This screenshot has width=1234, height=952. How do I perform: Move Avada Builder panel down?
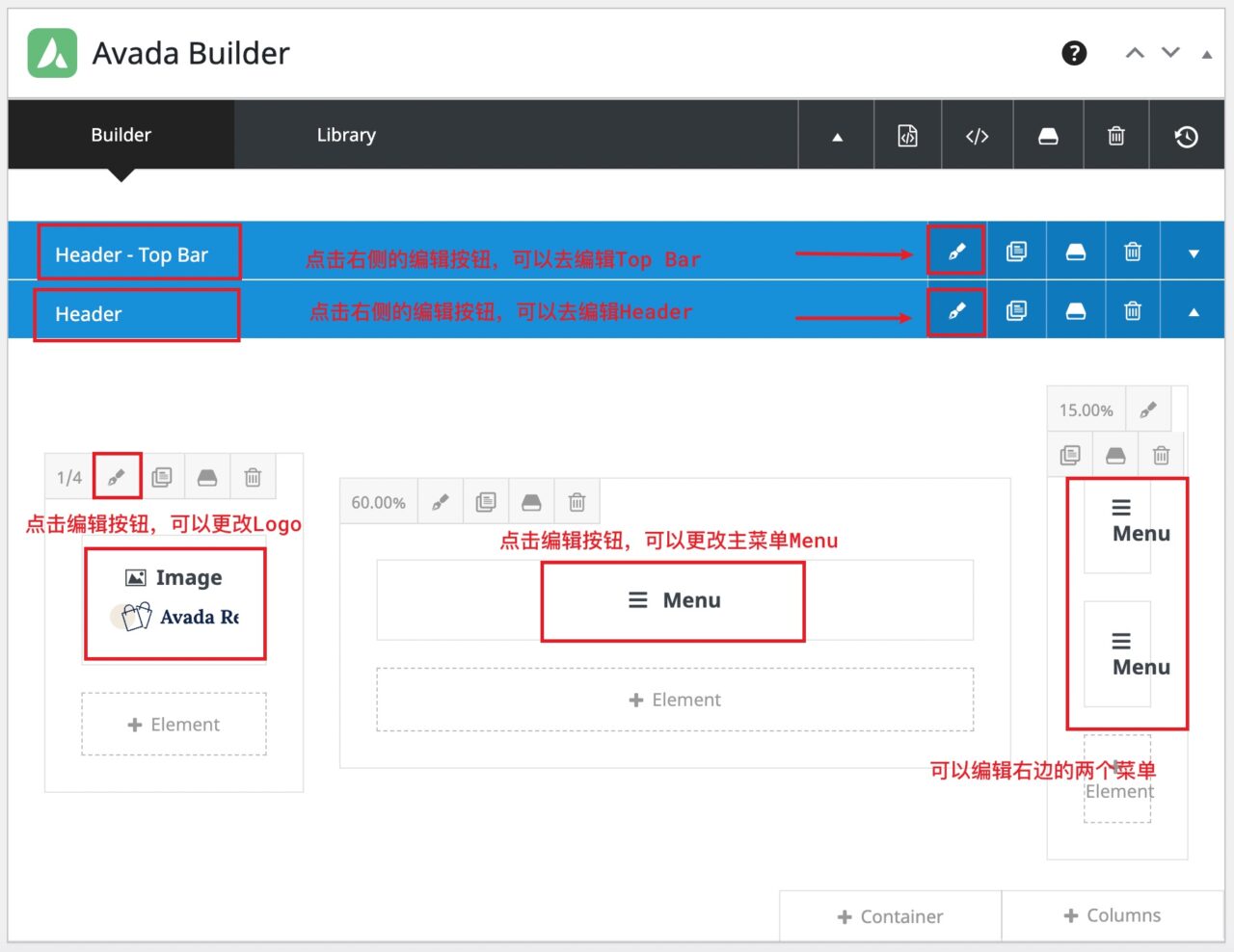click(x=1170, y=53)
